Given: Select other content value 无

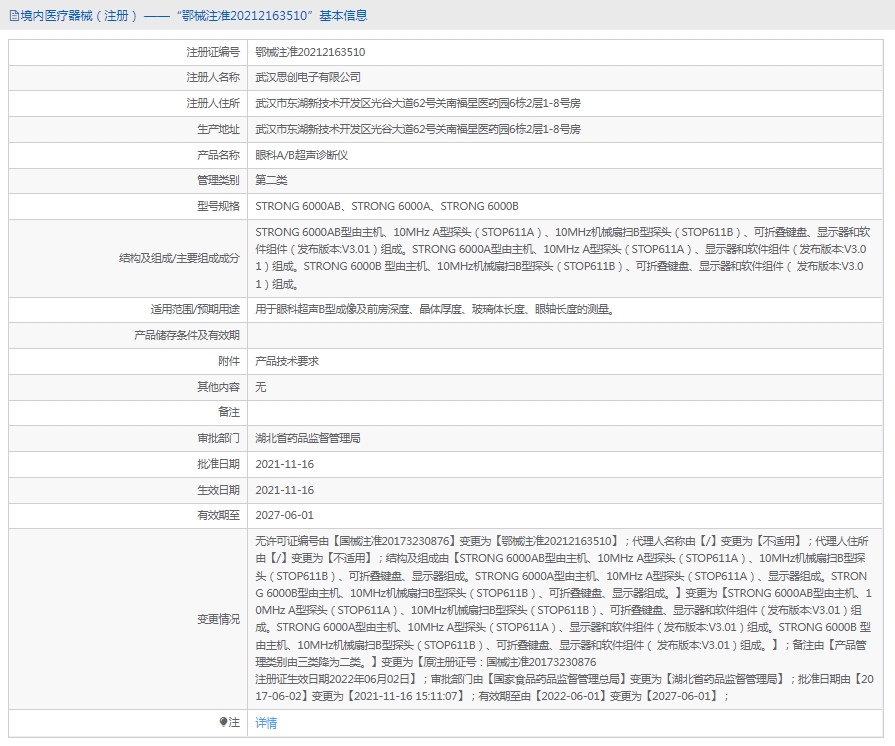Looking at the screenshot, I should (x=260, y=386).
